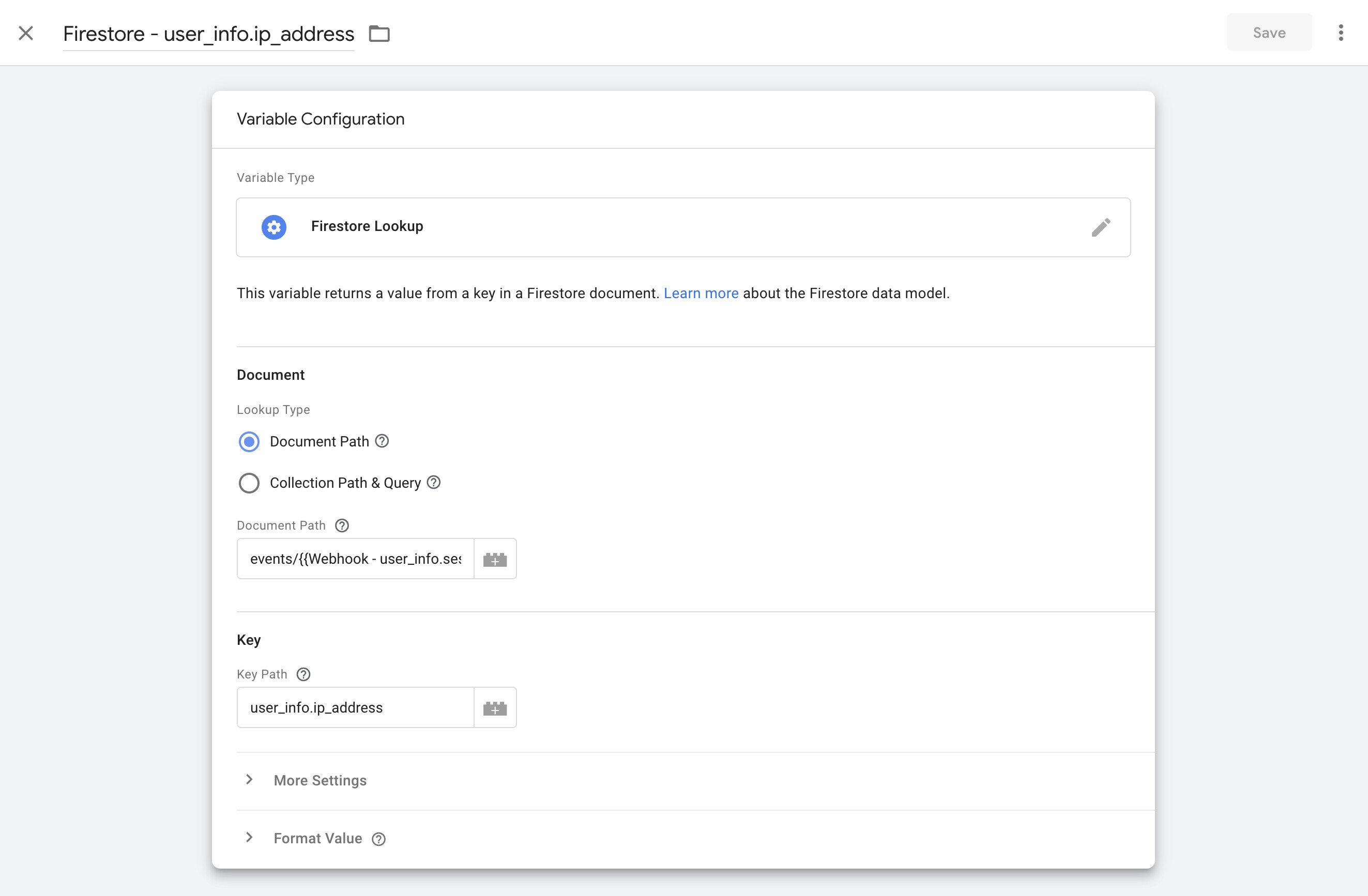Viewport: 1368px width, 896px height.
Task: Click the Document section heading
Action: click(271, 375)
